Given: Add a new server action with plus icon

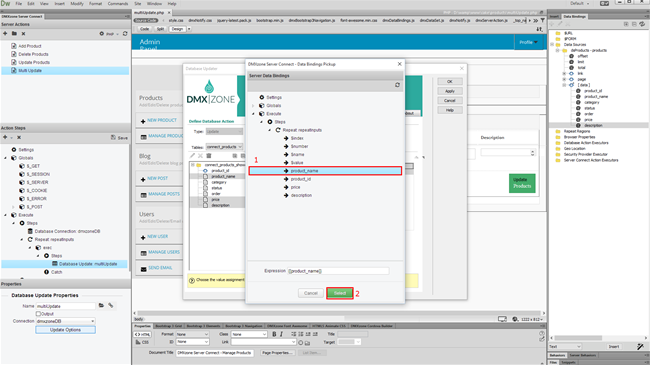Looking at the screenshot, I should (5, 34).
